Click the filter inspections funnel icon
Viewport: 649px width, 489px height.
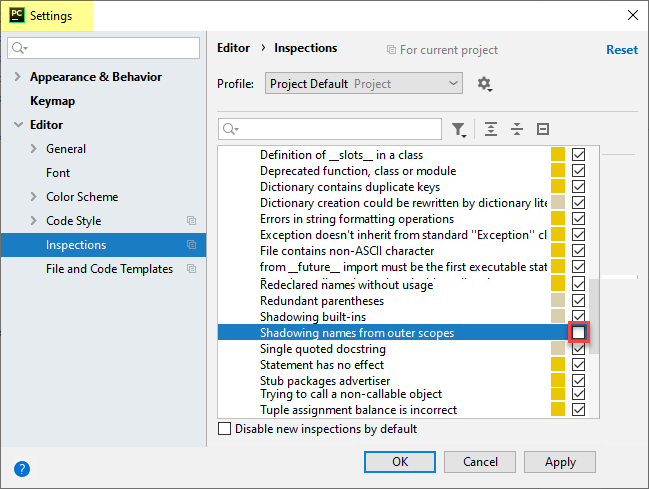[459, 129]
